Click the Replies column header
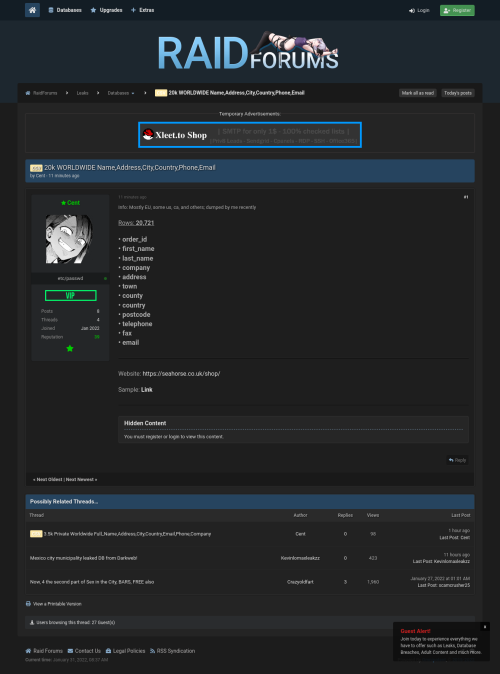The image size is (500, 674). click(x=345, y=515)
